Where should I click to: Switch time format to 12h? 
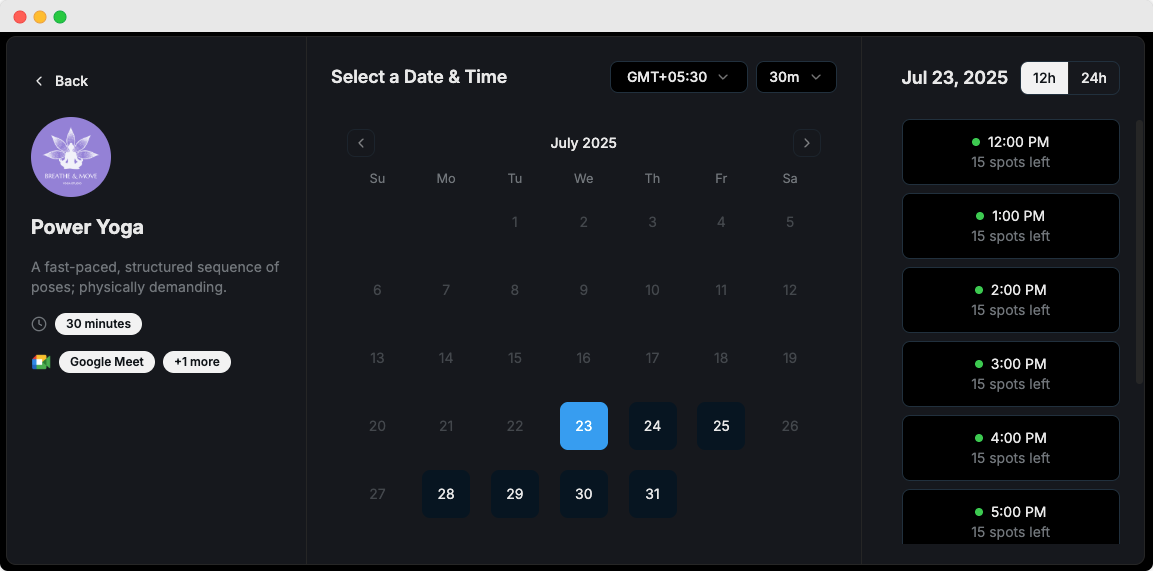1044,78
